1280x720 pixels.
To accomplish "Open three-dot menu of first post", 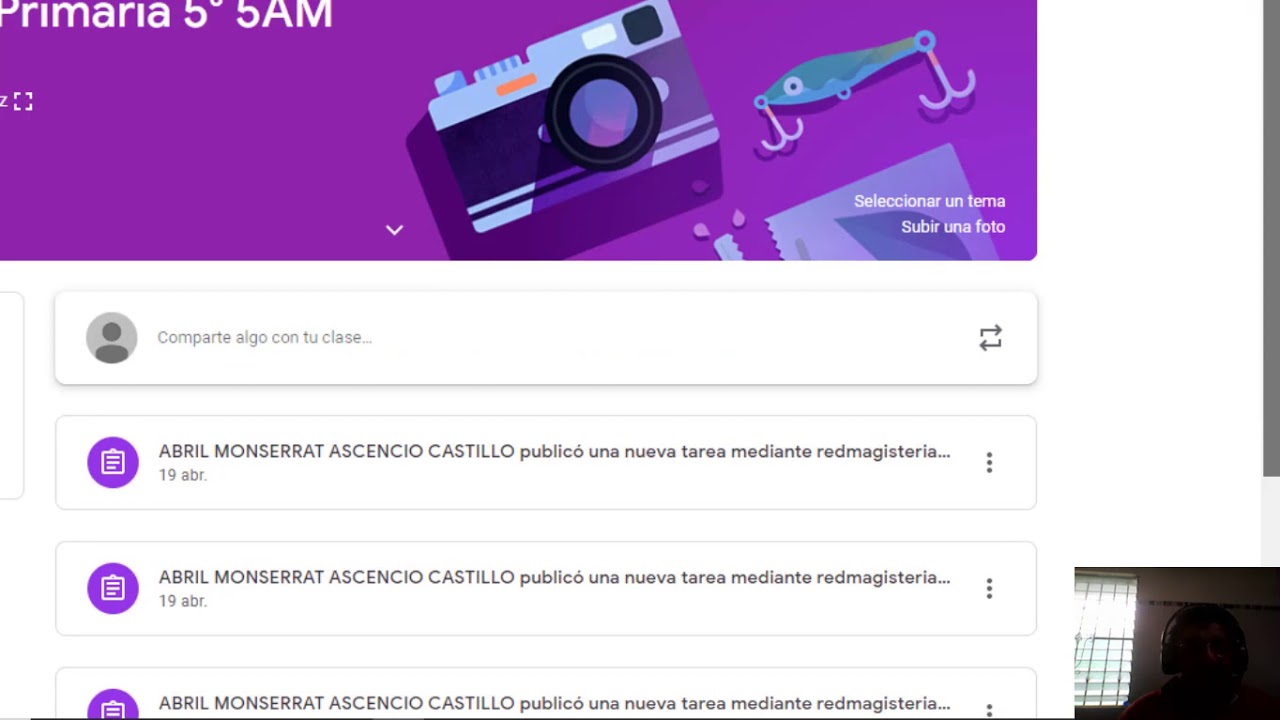I will click(x=989, y=462).
